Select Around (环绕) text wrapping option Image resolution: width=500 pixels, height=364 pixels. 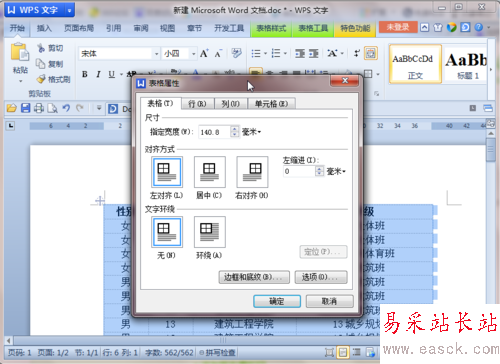pos(210,232)
